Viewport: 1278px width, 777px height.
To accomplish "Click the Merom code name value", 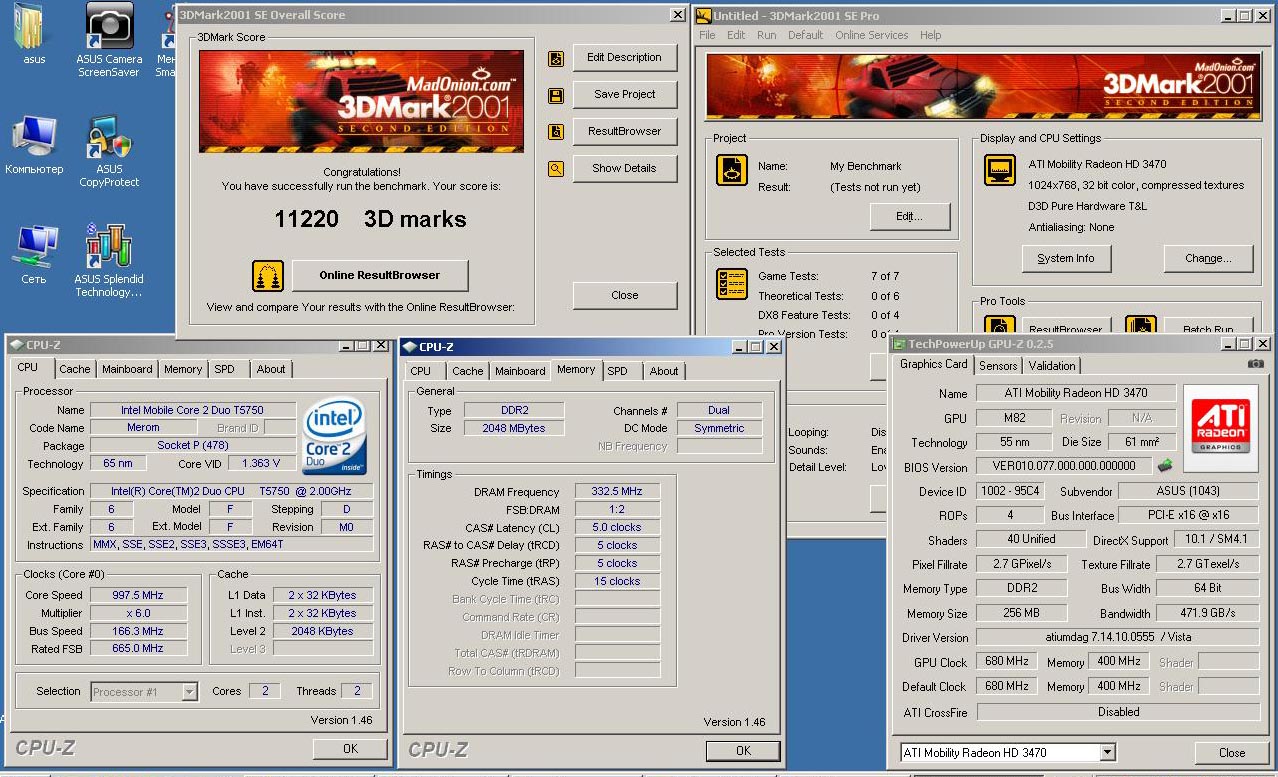I will pos(143,428).
